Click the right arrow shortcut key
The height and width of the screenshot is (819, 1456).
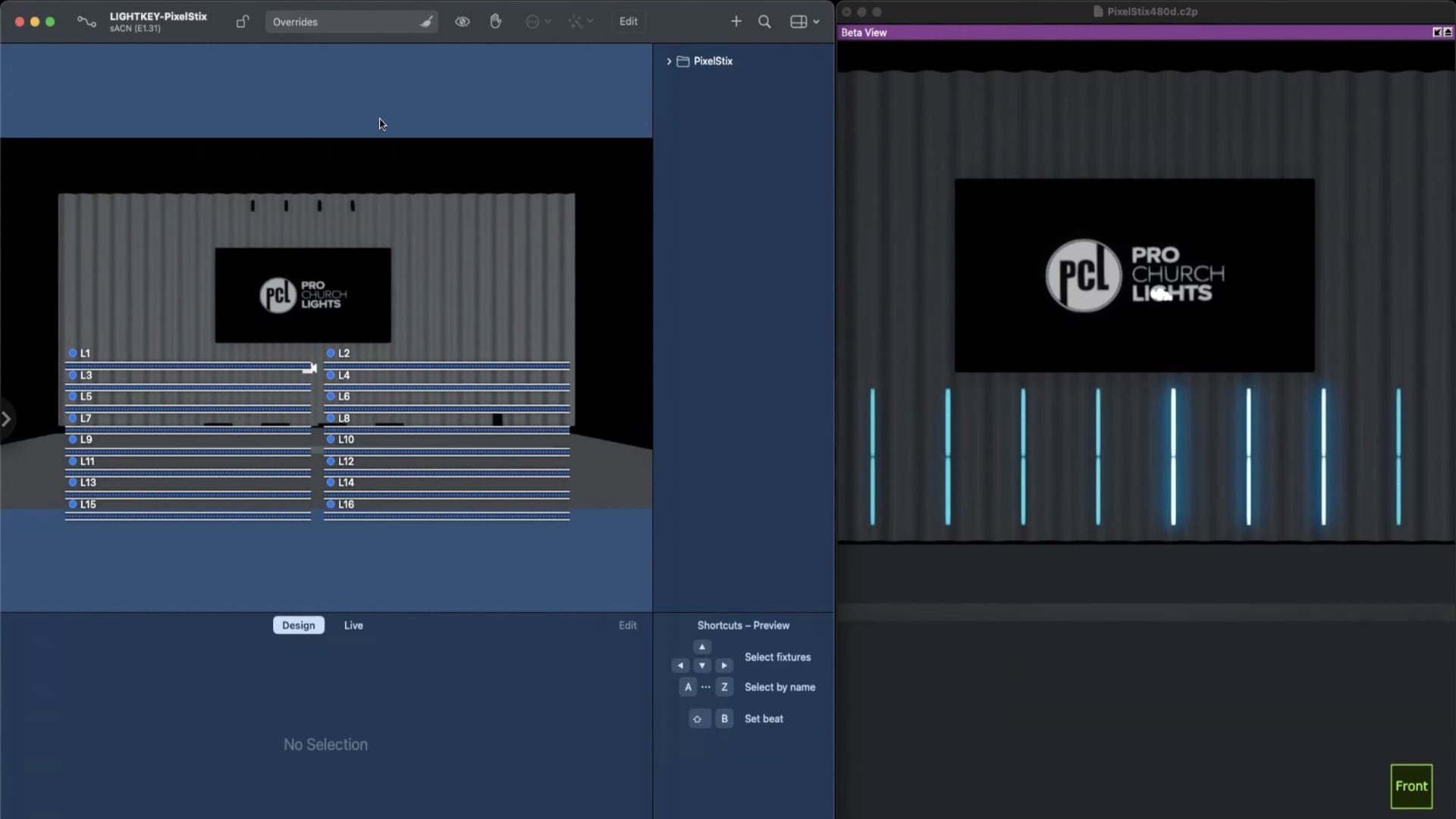[x=724, y=665]
